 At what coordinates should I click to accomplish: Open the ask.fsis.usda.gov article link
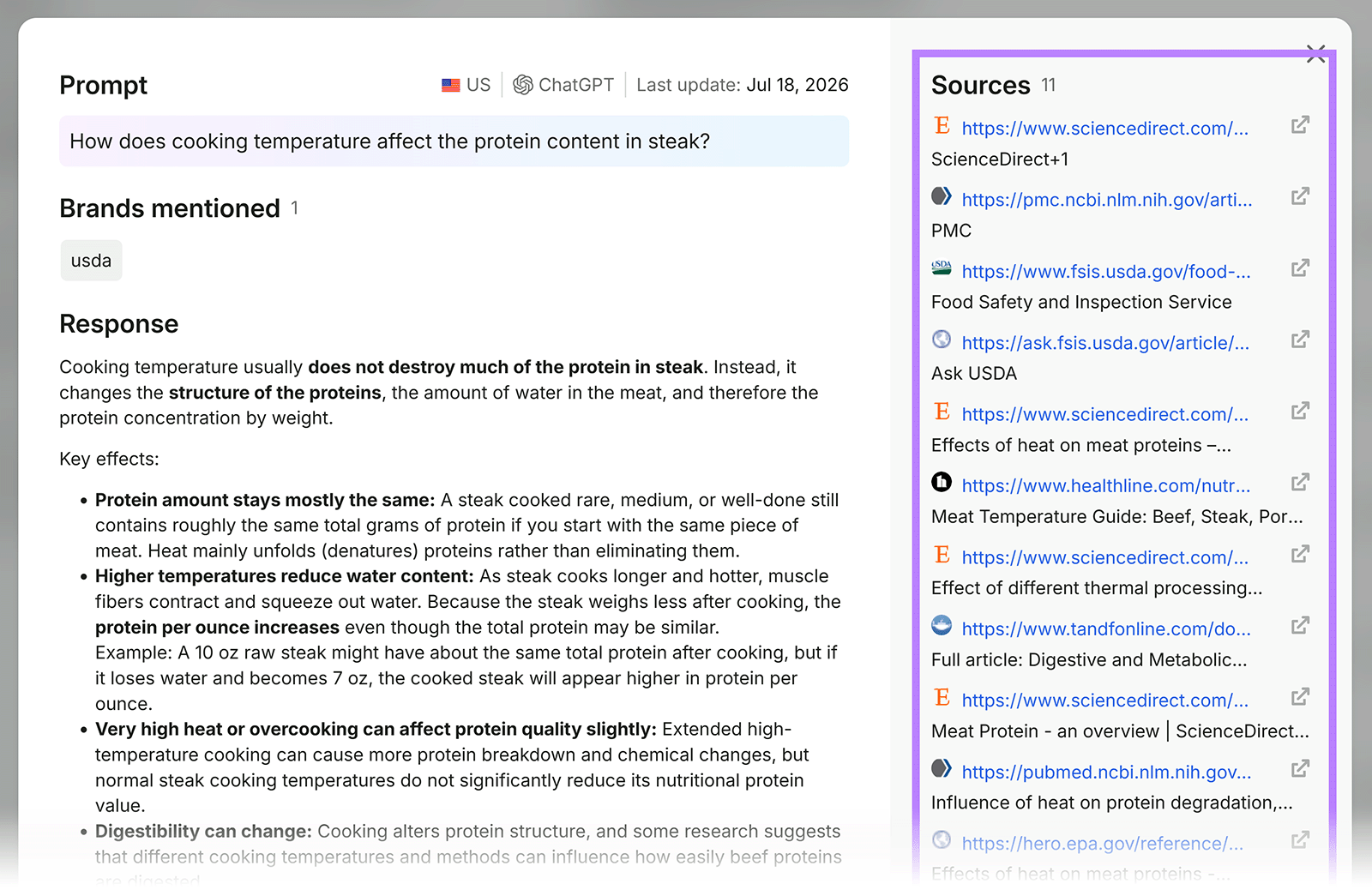(x=1104, y=343)
